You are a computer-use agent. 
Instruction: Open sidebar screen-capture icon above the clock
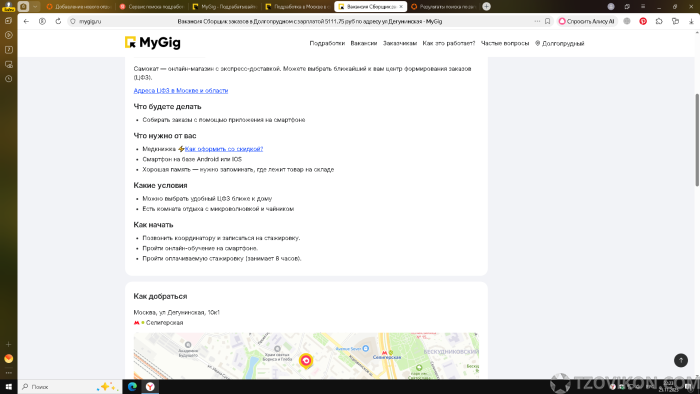8,64
